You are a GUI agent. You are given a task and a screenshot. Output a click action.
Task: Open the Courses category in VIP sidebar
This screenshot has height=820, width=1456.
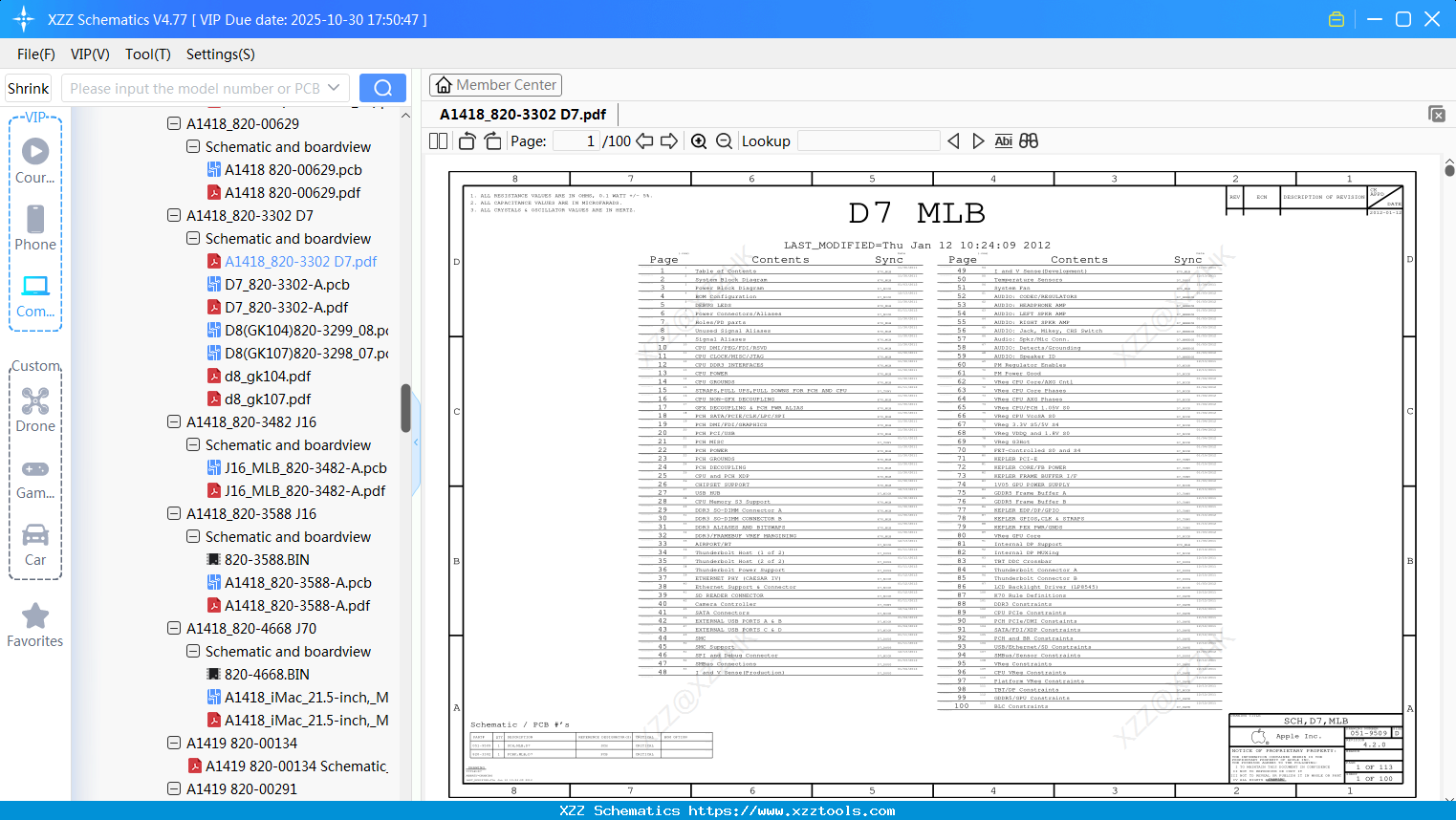(x=35, y=161)
